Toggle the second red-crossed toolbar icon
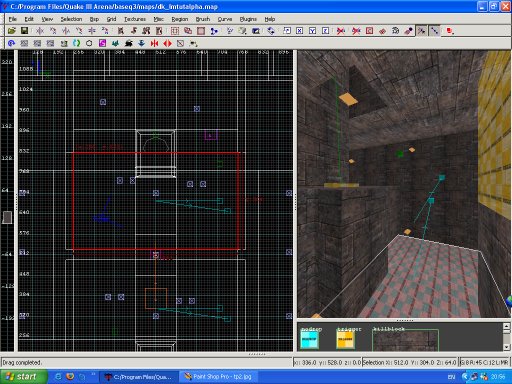512x384 pixels. click(356, 31)
